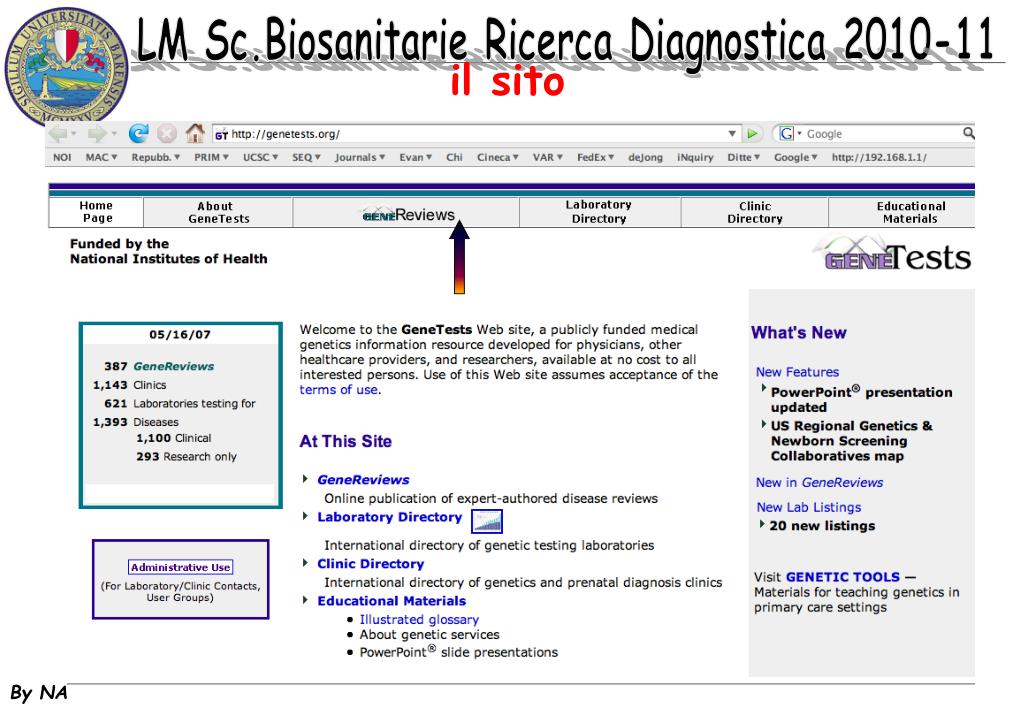Viewport: 1023px width, 708px height.
Task: Open the NOI bookmark
Action: 62,157
